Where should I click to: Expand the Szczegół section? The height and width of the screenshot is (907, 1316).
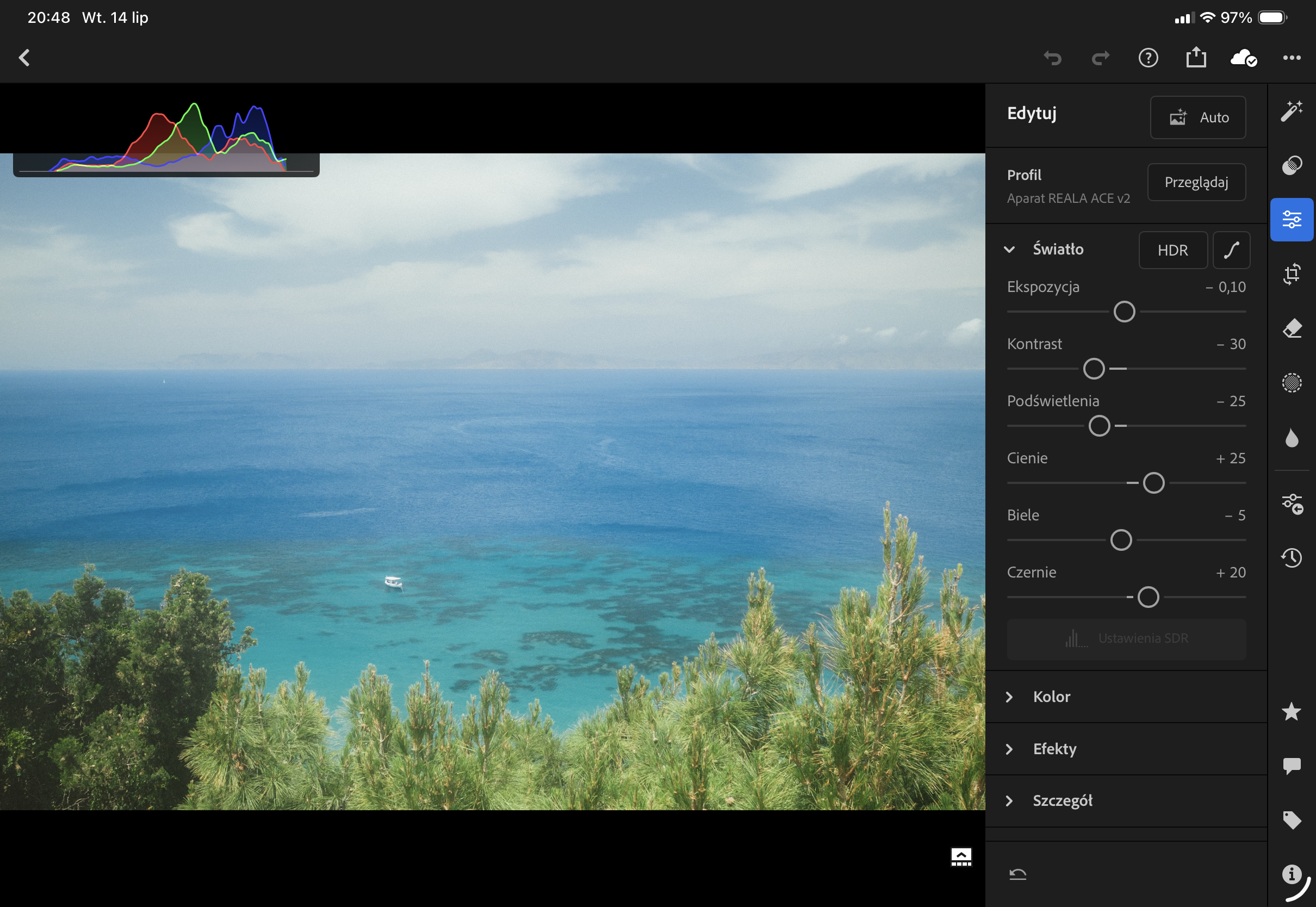point(1126,801)
